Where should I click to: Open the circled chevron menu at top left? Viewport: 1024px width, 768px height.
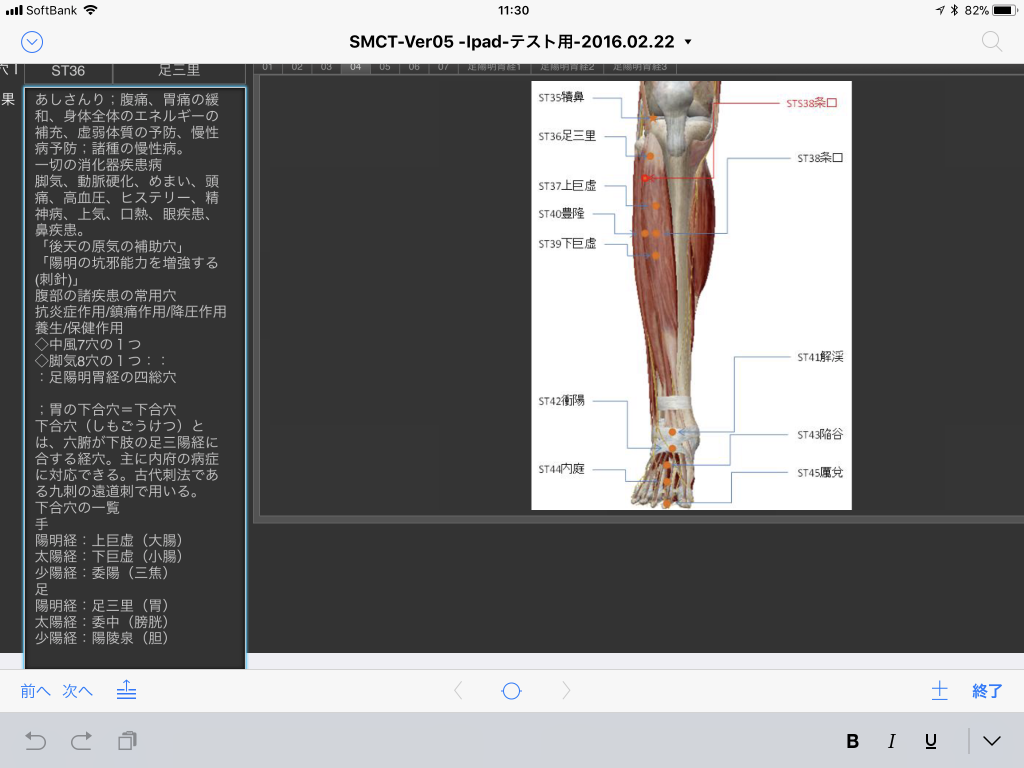pos(32,41)
